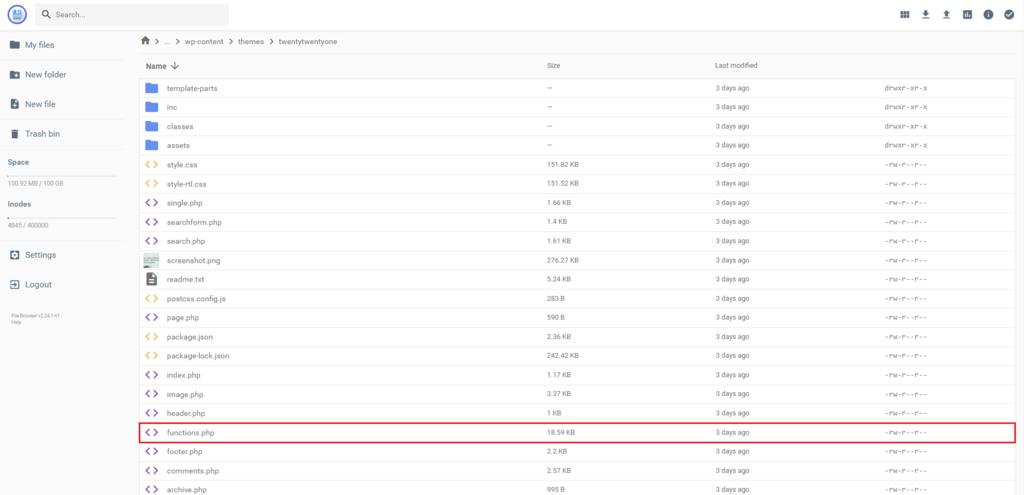Click the upload toolbar icon

tap(946, 14)
